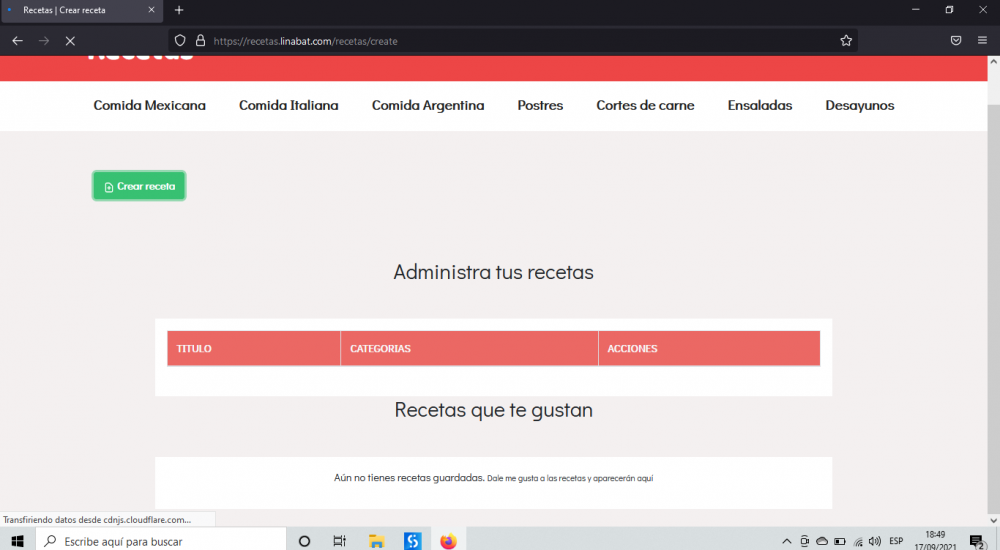1000x550 pixels.
Task: Open Firefox hamburger menu
Action: tap(982, 41)
